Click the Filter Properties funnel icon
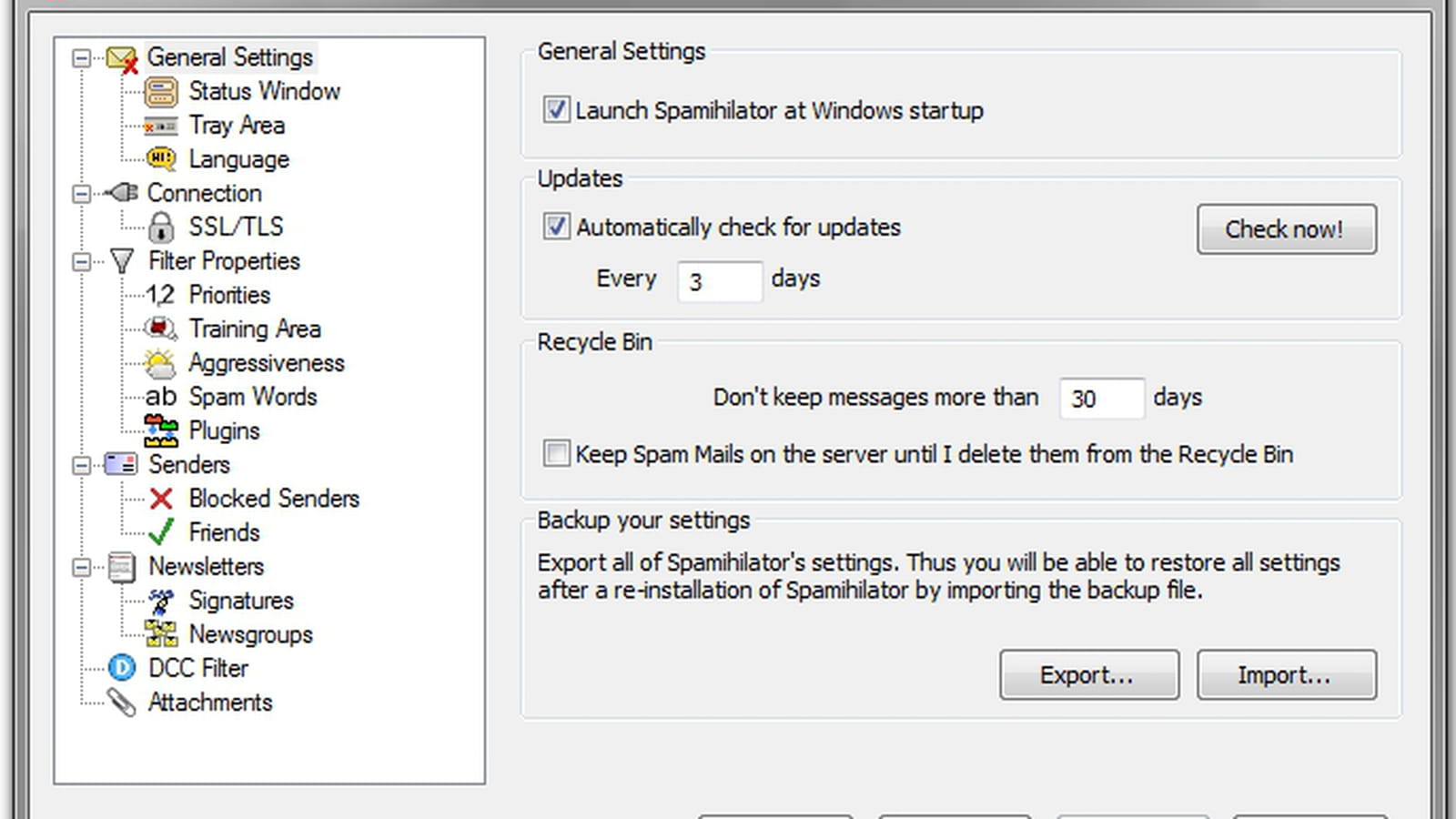This screenshot has height=819, width=1456. (x=122, y=261)
